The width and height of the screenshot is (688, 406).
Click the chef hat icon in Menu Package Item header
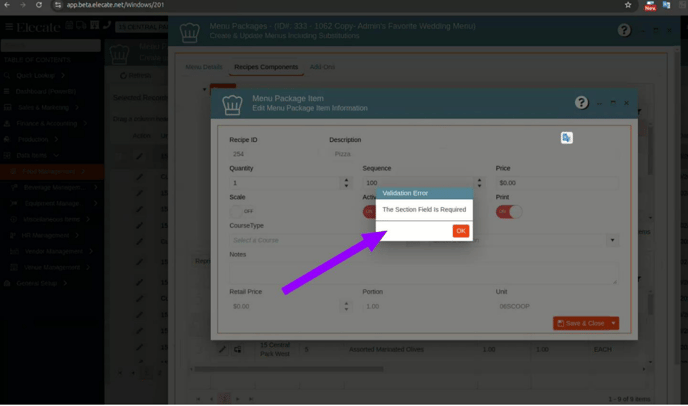click(x=232, y=103)
